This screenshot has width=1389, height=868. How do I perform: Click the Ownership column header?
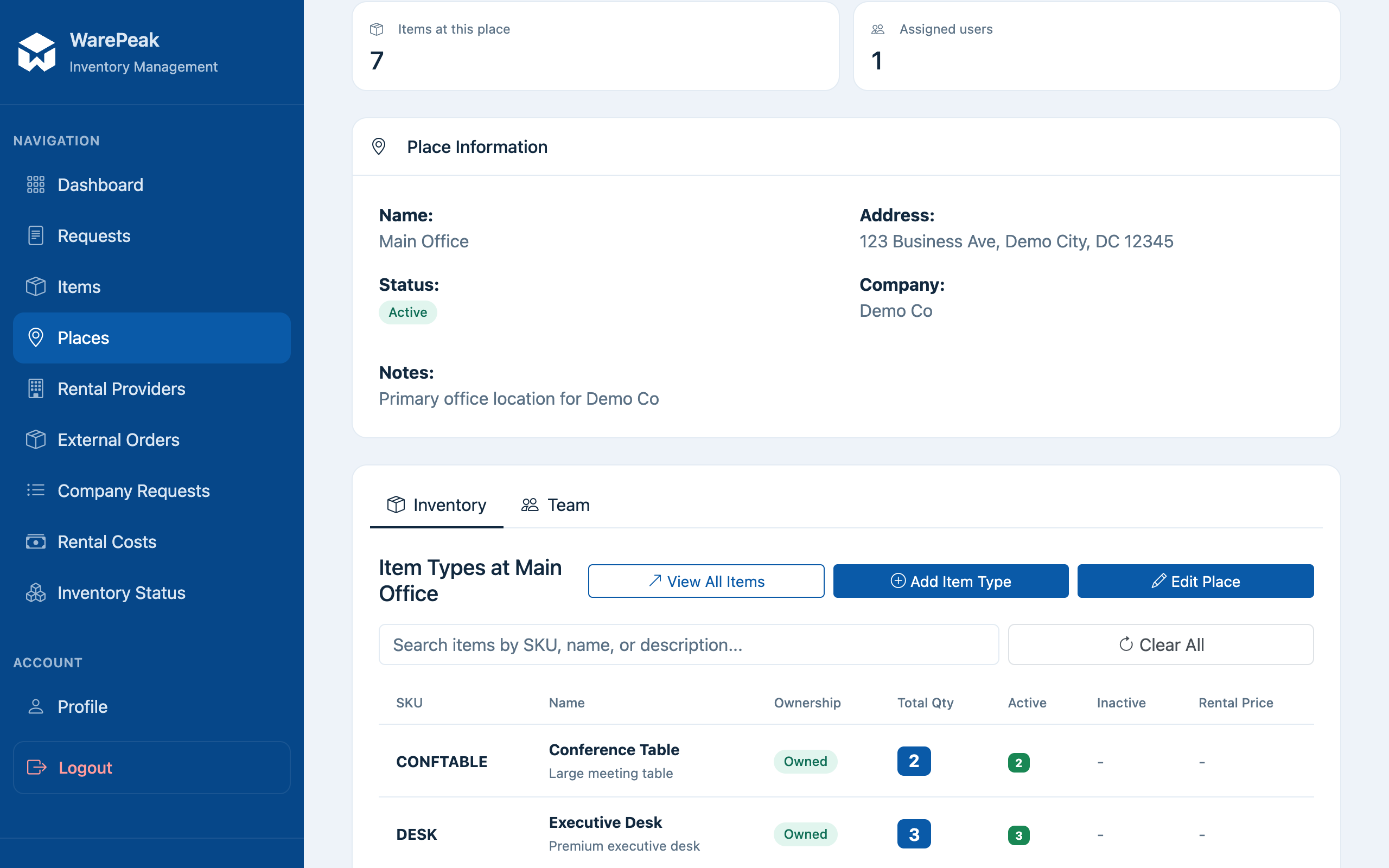807,703
